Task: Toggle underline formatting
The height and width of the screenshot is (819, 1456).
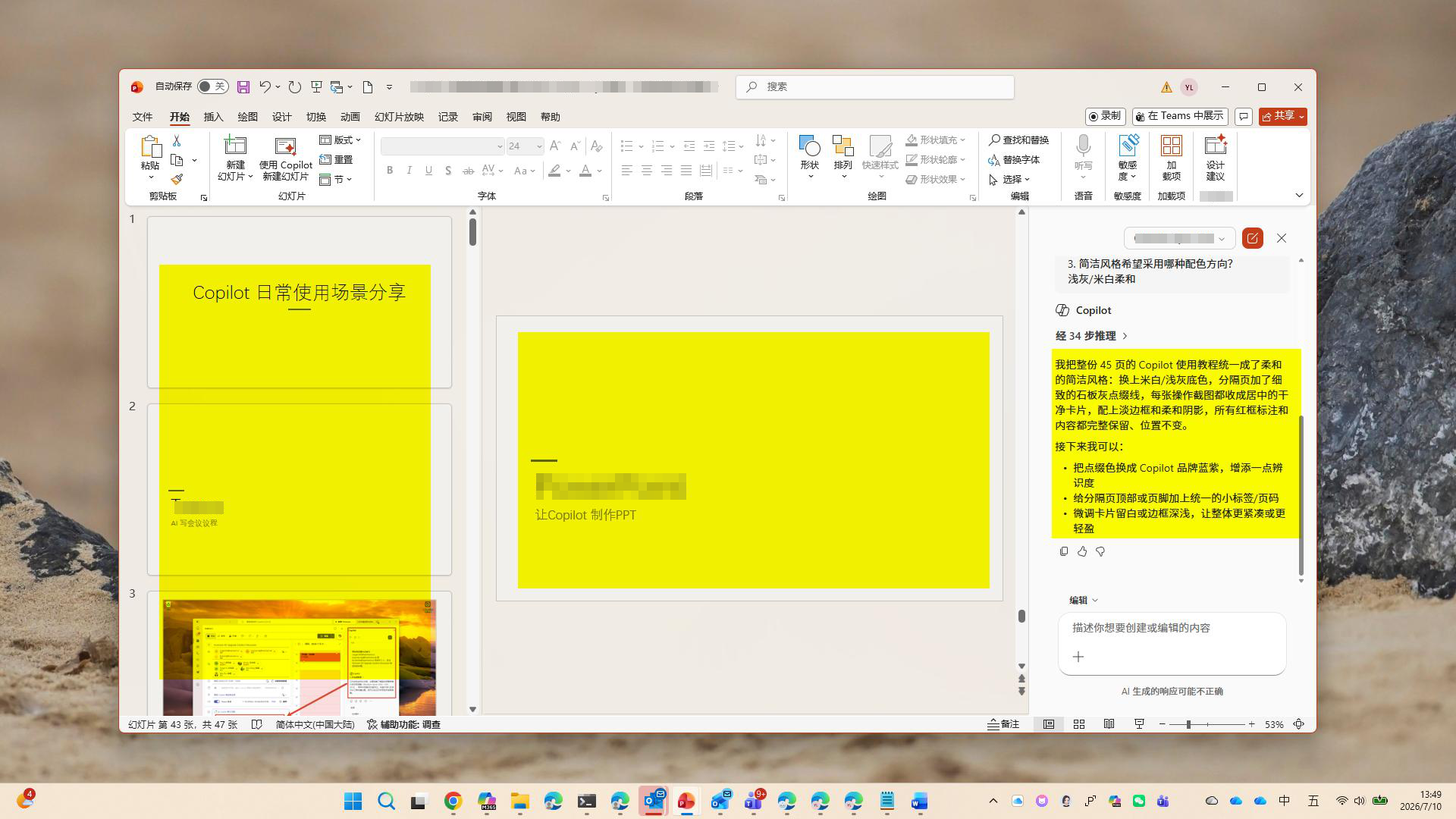Action: click(x=429, y=171)
